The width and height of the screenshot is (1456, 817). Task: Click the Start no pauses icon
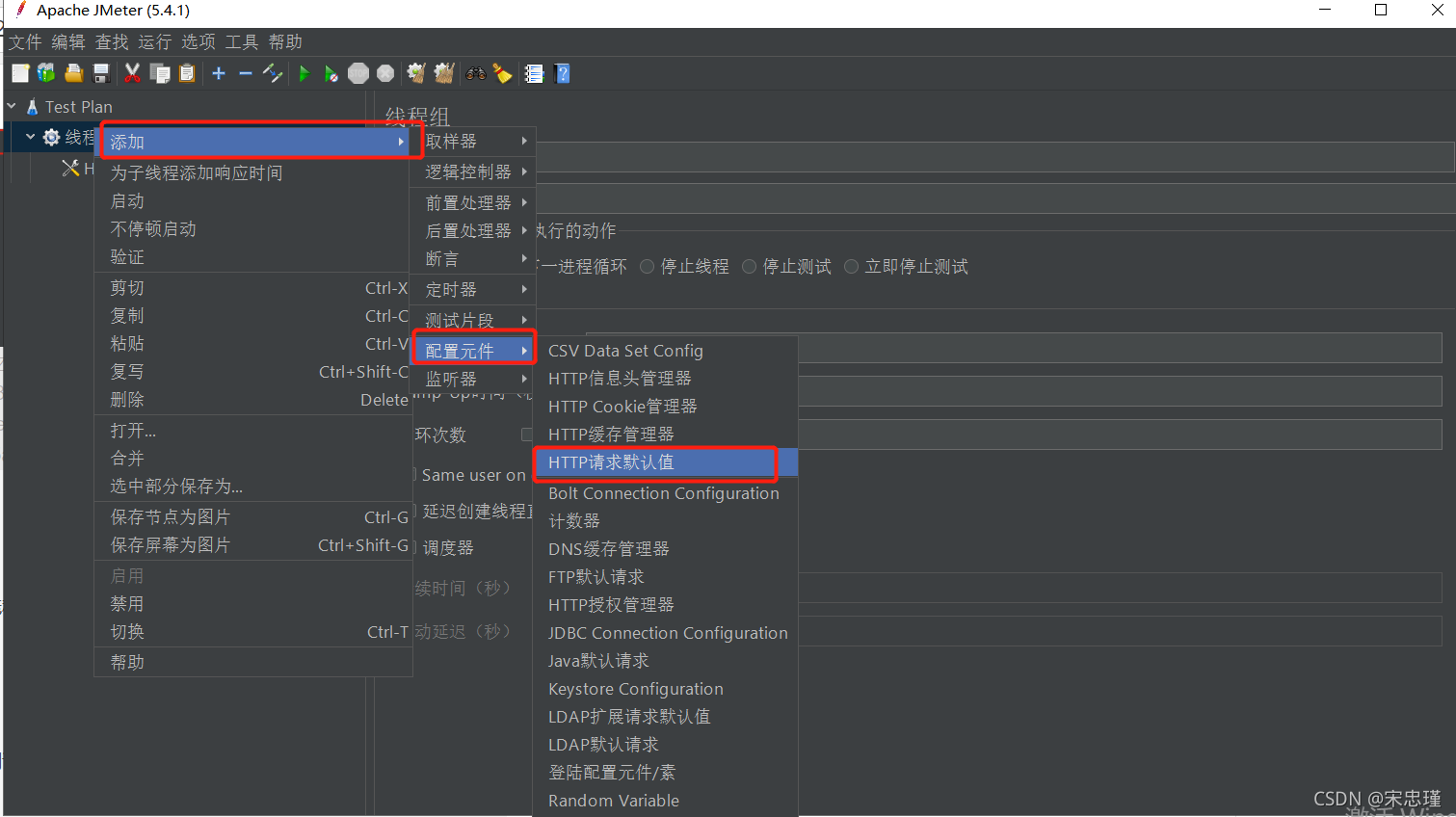point(331,73)
